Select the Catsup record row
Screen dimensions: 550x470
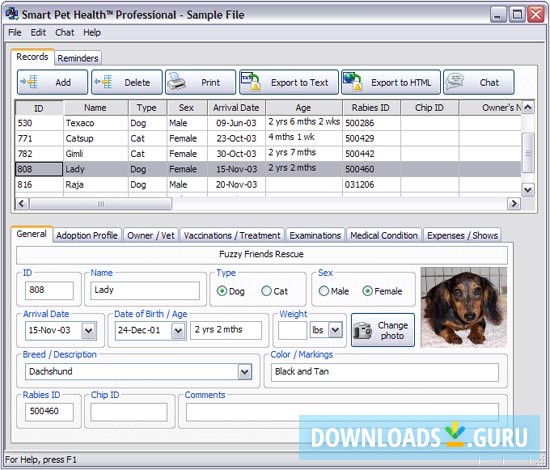pos(268,139)
